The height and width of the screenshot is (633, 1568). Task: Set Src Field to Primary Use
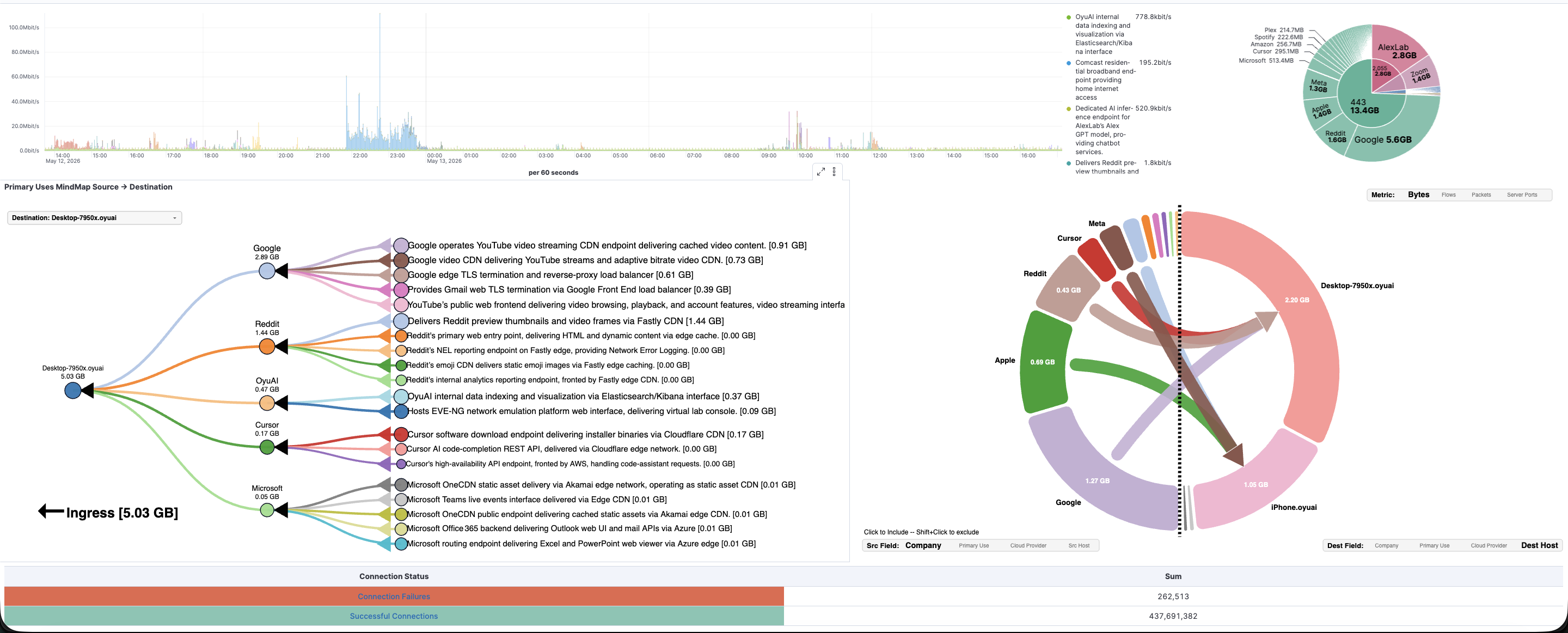tap(973, 546)
